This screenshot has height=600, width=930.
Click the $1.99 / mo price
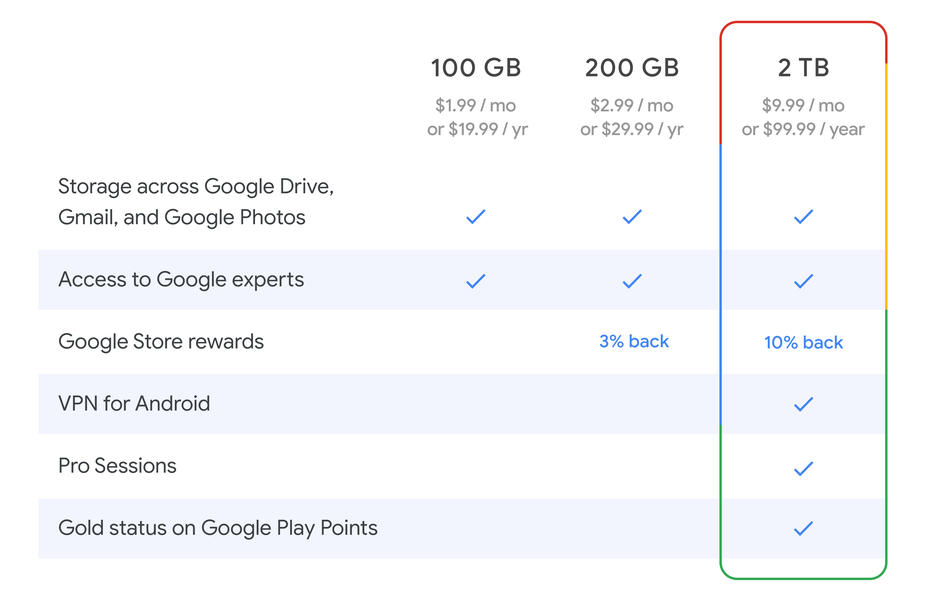click(x=476, y=105)
